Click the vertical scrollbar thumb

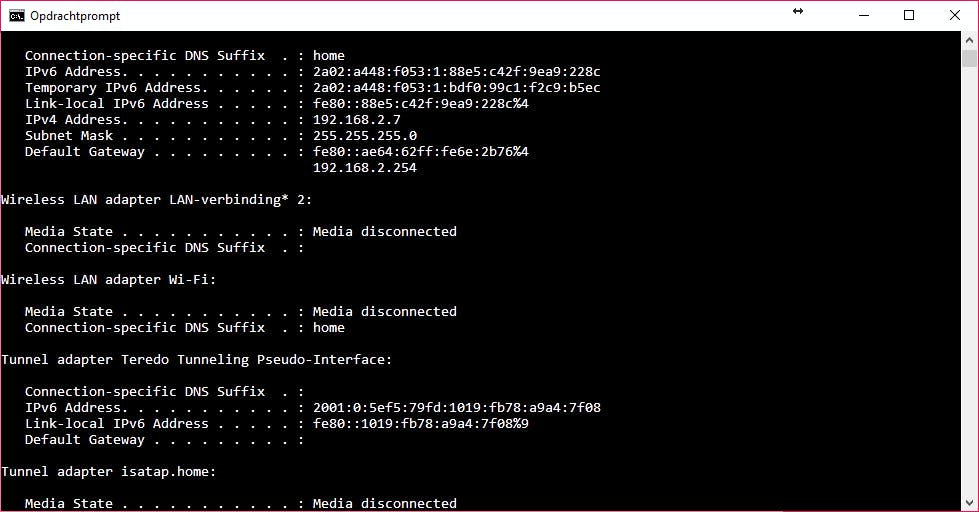pos(969,57)
